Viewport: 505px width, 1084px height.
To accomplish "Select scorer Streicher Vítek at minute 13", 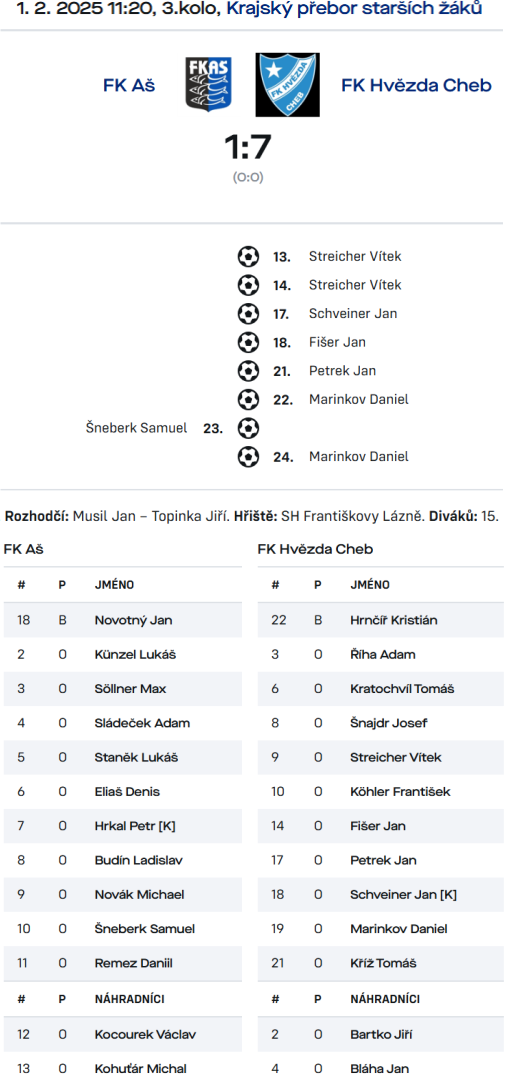I will click(355, 256).
